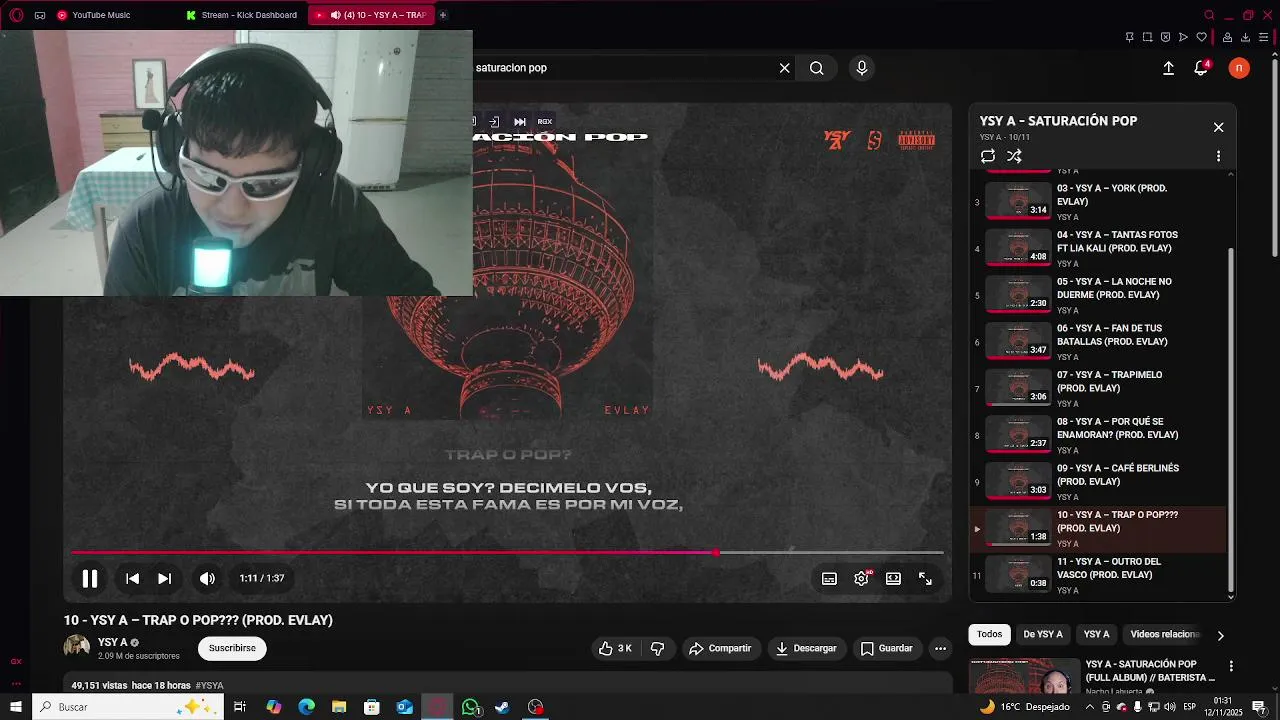Open the Opera snapshot tool icon
1280x720 pixels.
(x=1147, y=37)
